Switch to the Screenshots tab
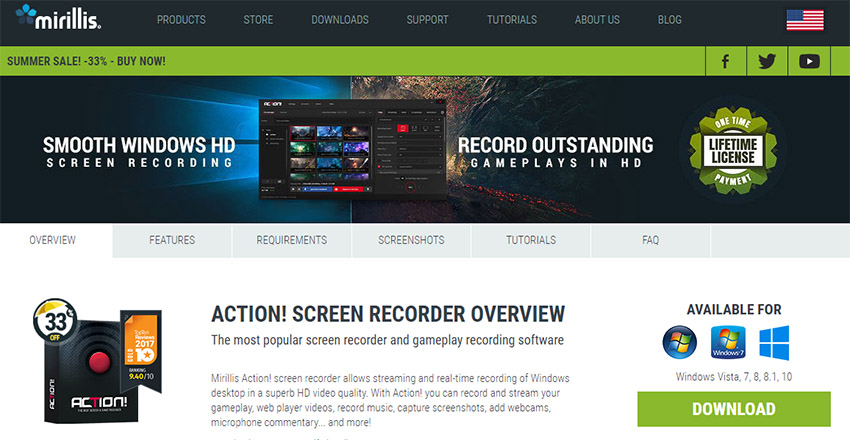Viewport: 850px width, 440px height. pyautogui.click(x=411, y=240)
